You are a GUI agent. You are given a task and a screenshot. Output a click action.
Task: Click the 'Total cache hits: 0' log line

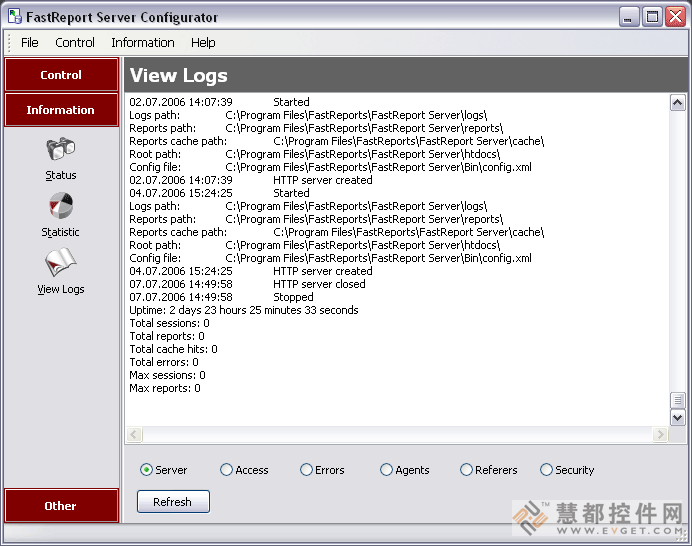coord(173,349)
